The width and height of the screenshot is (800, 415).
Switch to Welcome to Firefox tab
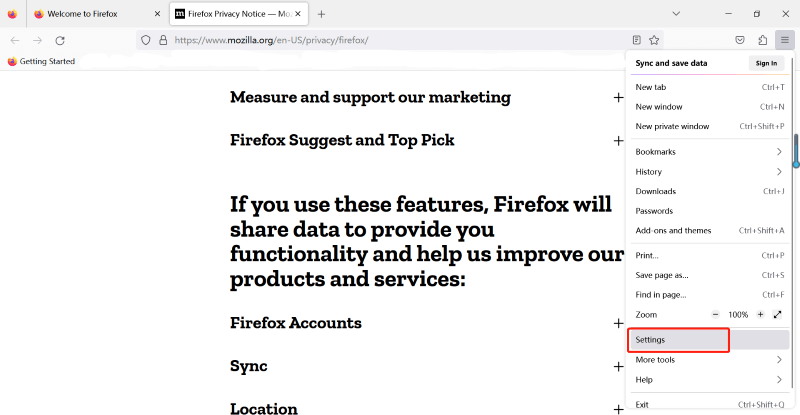(97, 14)
